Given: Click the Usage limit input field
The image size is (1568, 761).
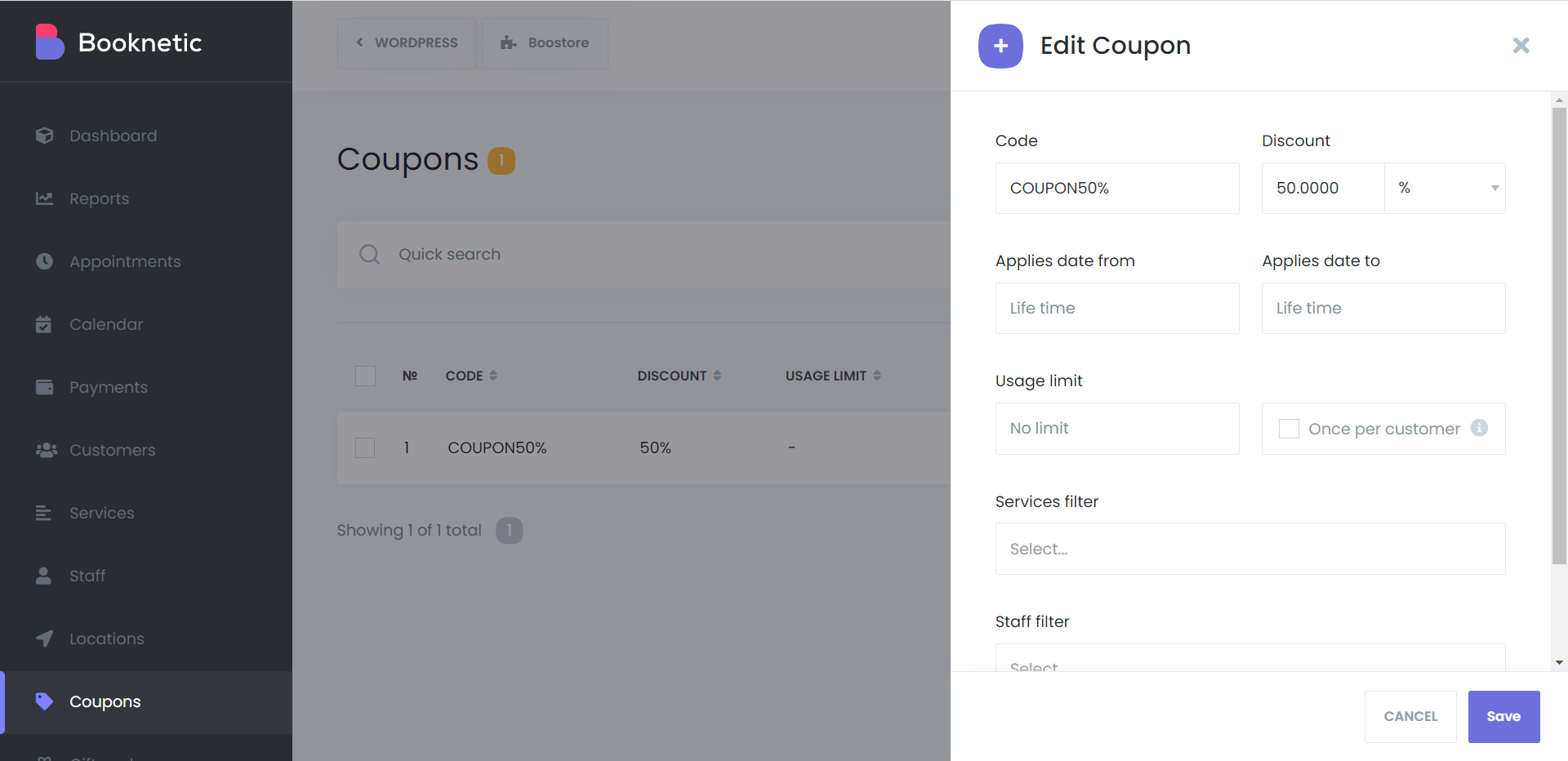Looking at the screenshot, I should click(1116, 429).
